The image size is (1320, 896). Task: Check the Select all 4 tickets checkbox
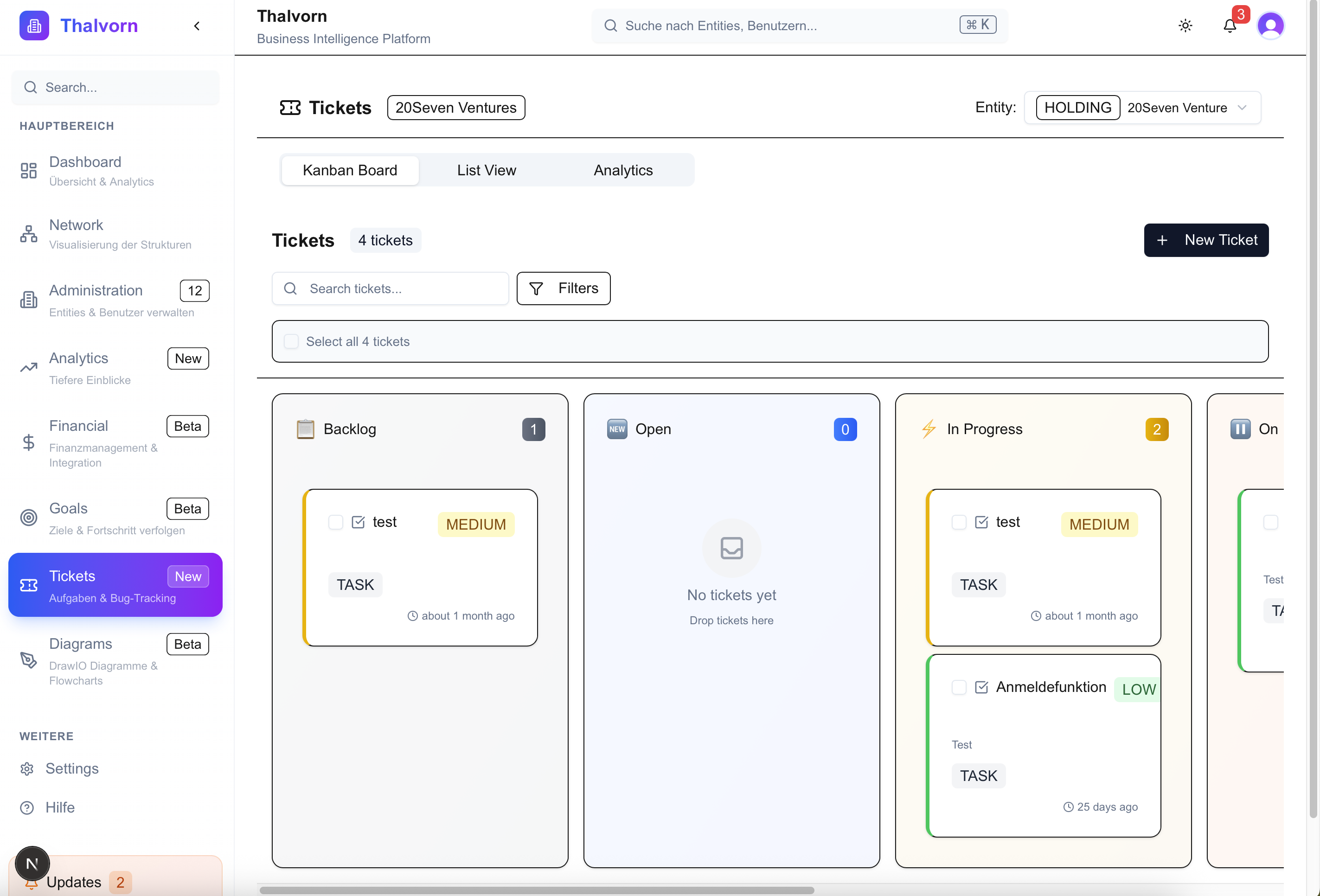291,341
